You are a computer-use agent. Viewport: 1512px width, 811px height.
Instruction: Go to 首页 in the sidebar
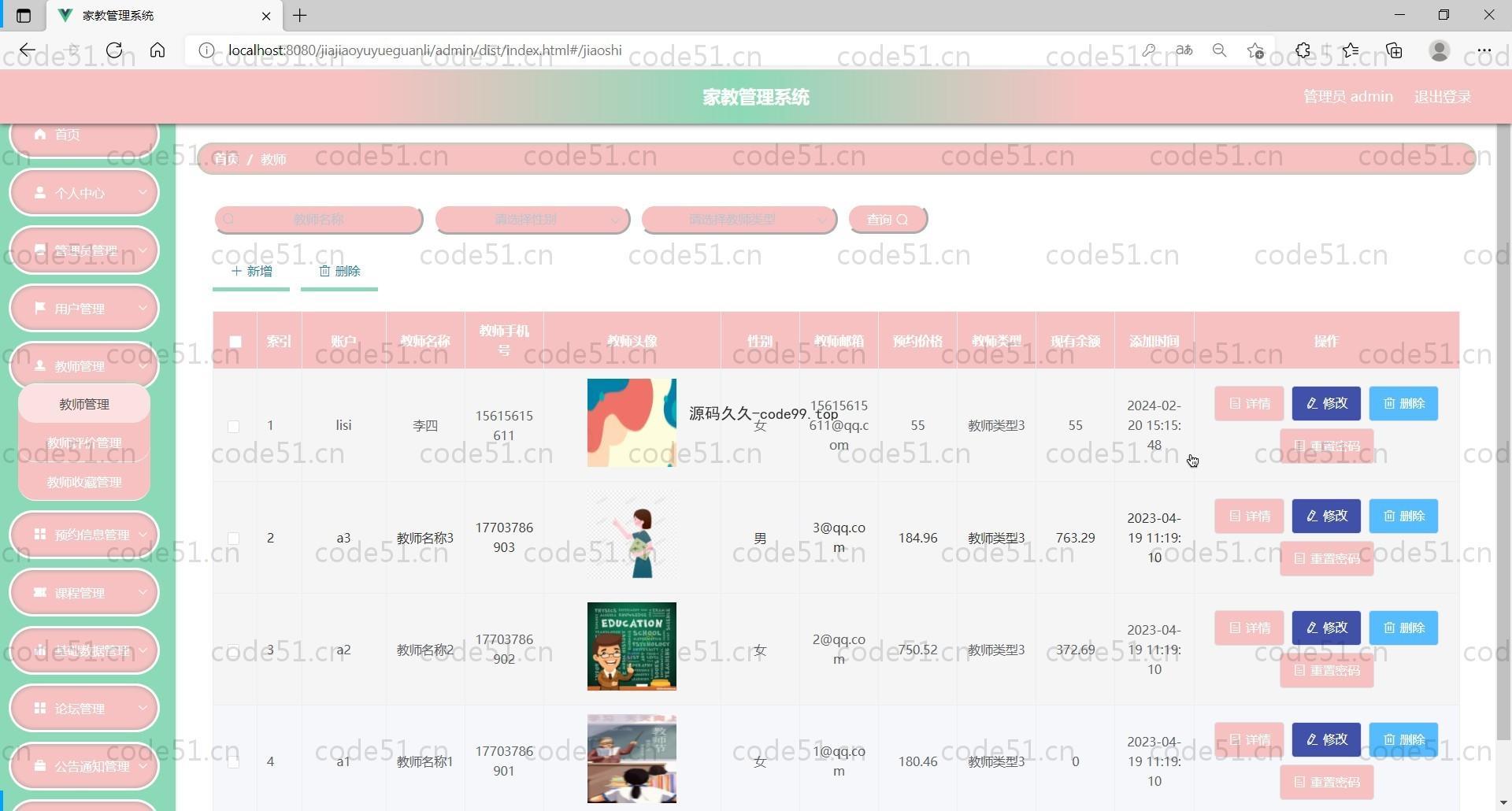84,135
